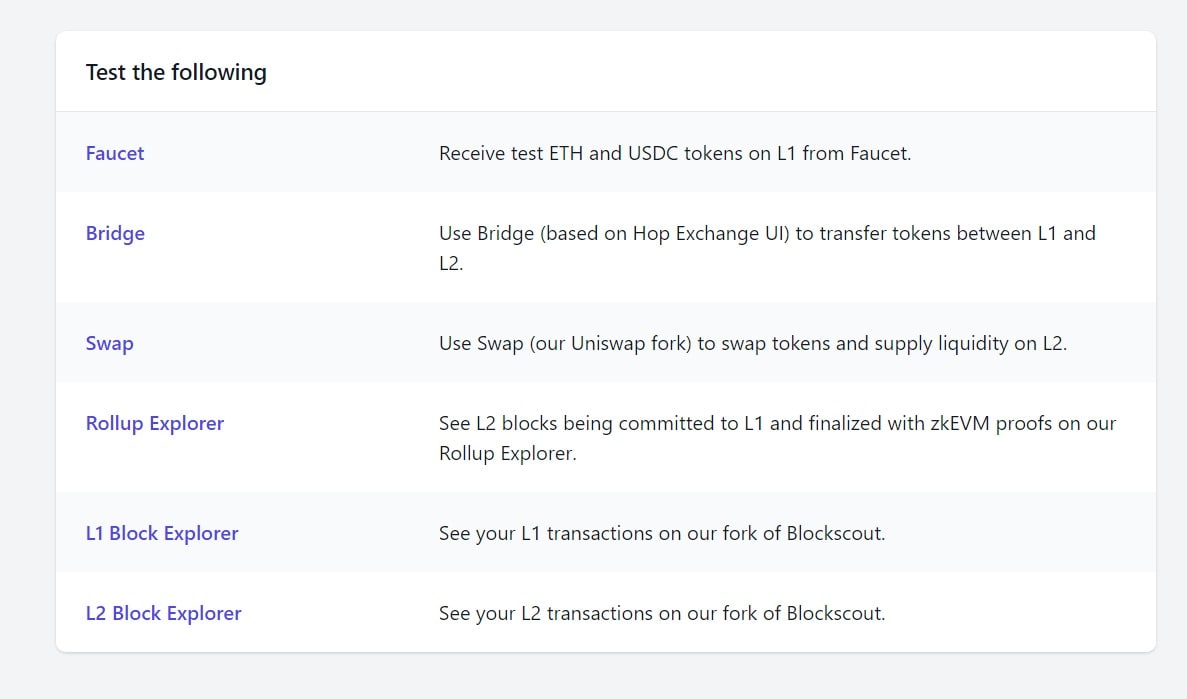Click the wrapped 'L2.' line under the Bridge description
The image size is (1187, 699).
[451, 263]
